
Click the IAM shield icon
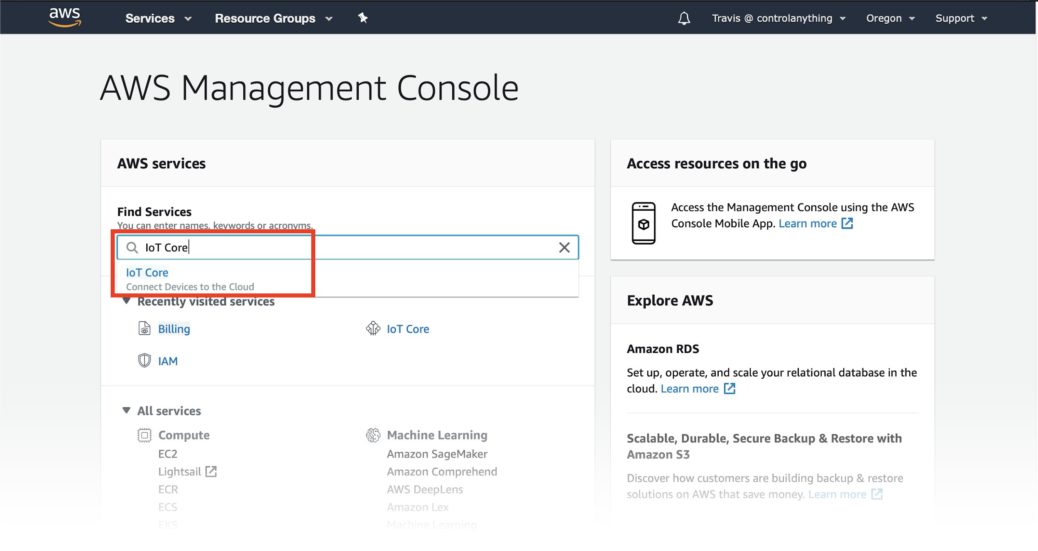pyautogui.click(x=145, y=361)
